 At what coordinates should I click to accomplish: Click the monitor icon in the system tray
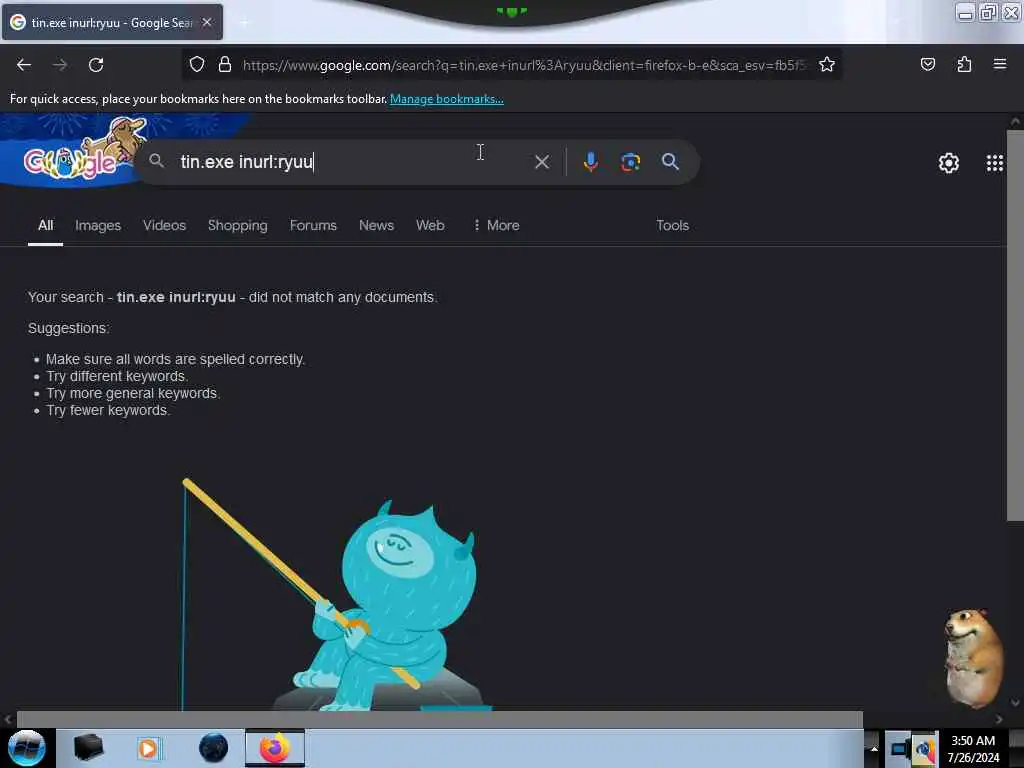click(899, 748)
